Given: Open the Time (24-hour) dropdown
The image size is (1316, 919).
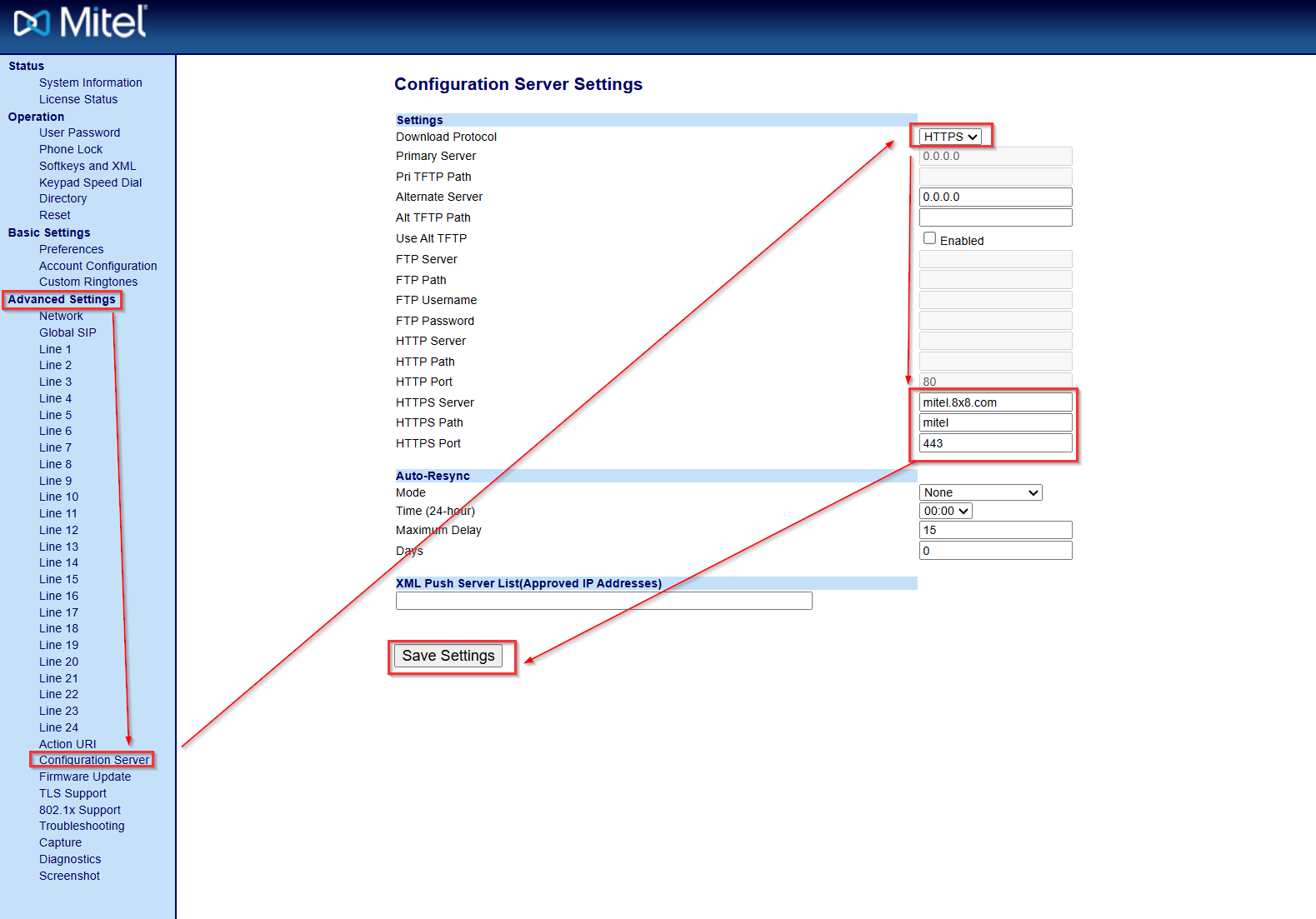Looking at the screenshot, I should click(945, 512).
